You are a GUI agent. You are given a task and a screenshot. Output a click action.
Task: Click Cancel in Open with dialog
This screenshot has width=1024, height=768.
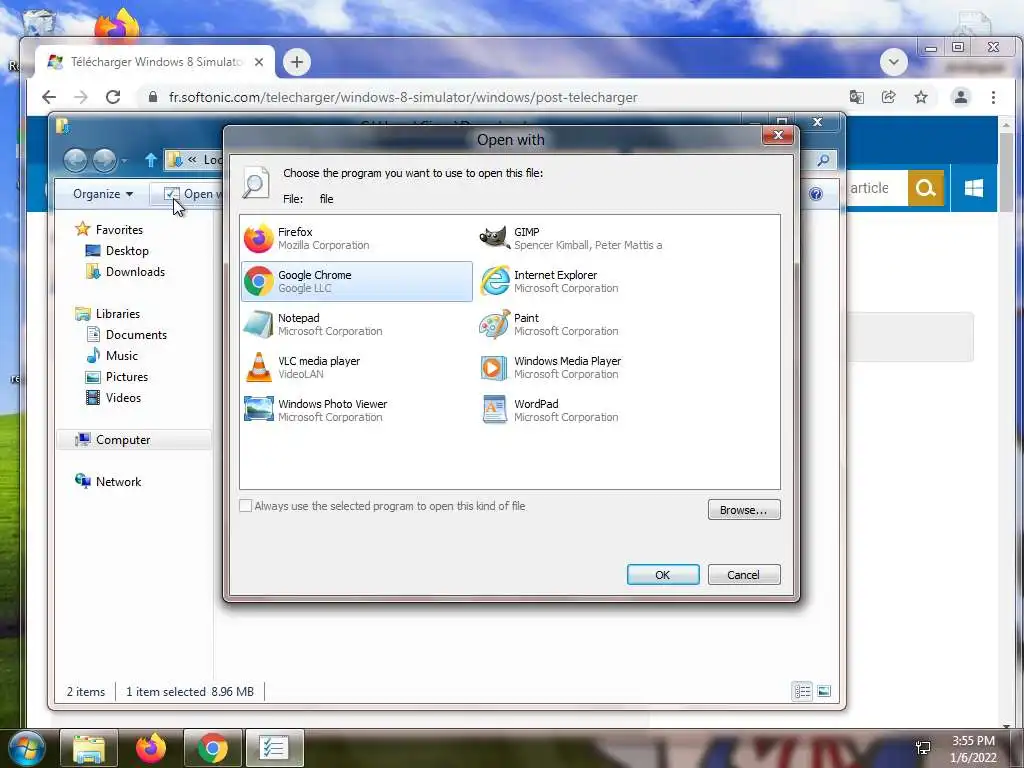[x=744, y=575]
